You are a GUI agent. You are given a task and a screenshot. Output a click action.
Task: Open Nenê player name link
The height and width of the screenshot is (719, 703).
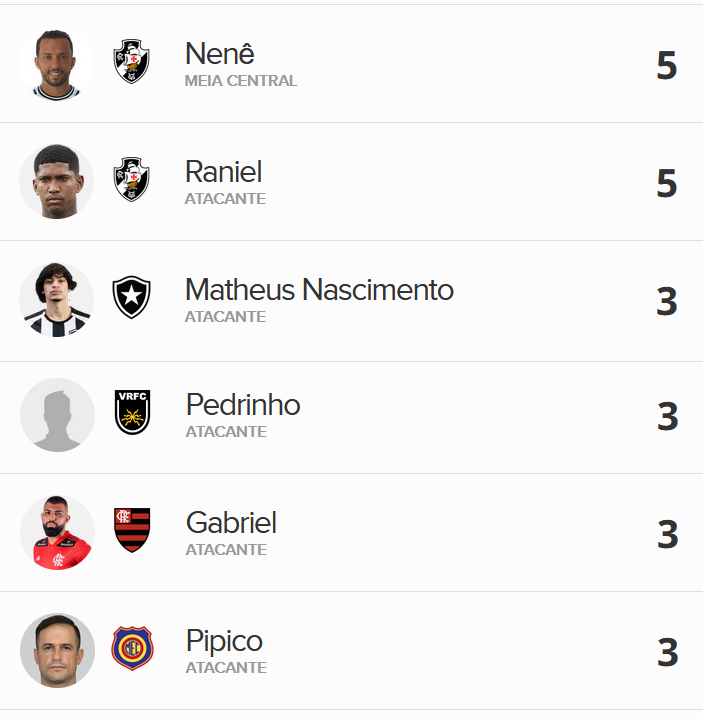pyautogui.click(x=219, y=54)
